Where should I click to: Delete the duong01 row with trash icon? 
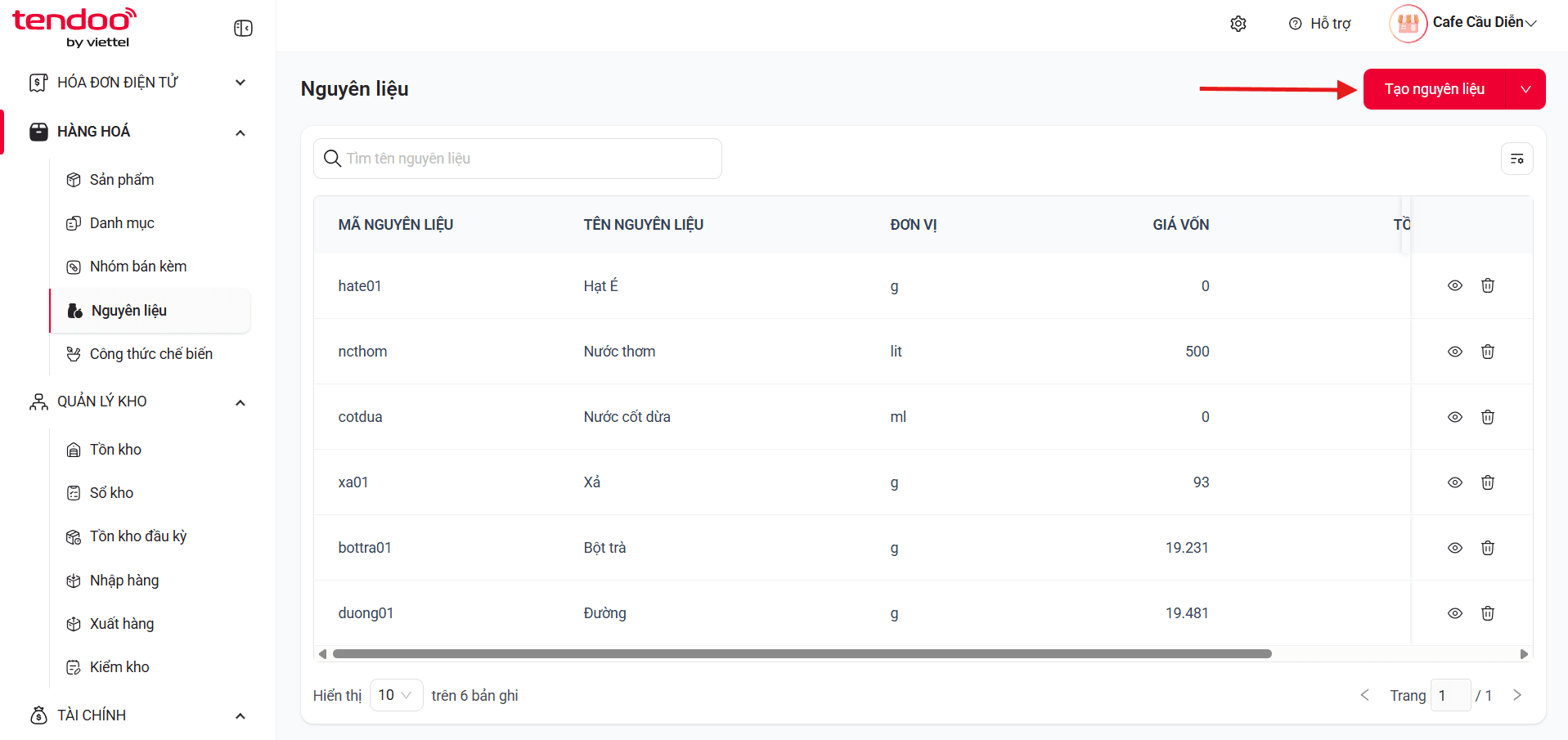pos(1488,613)
